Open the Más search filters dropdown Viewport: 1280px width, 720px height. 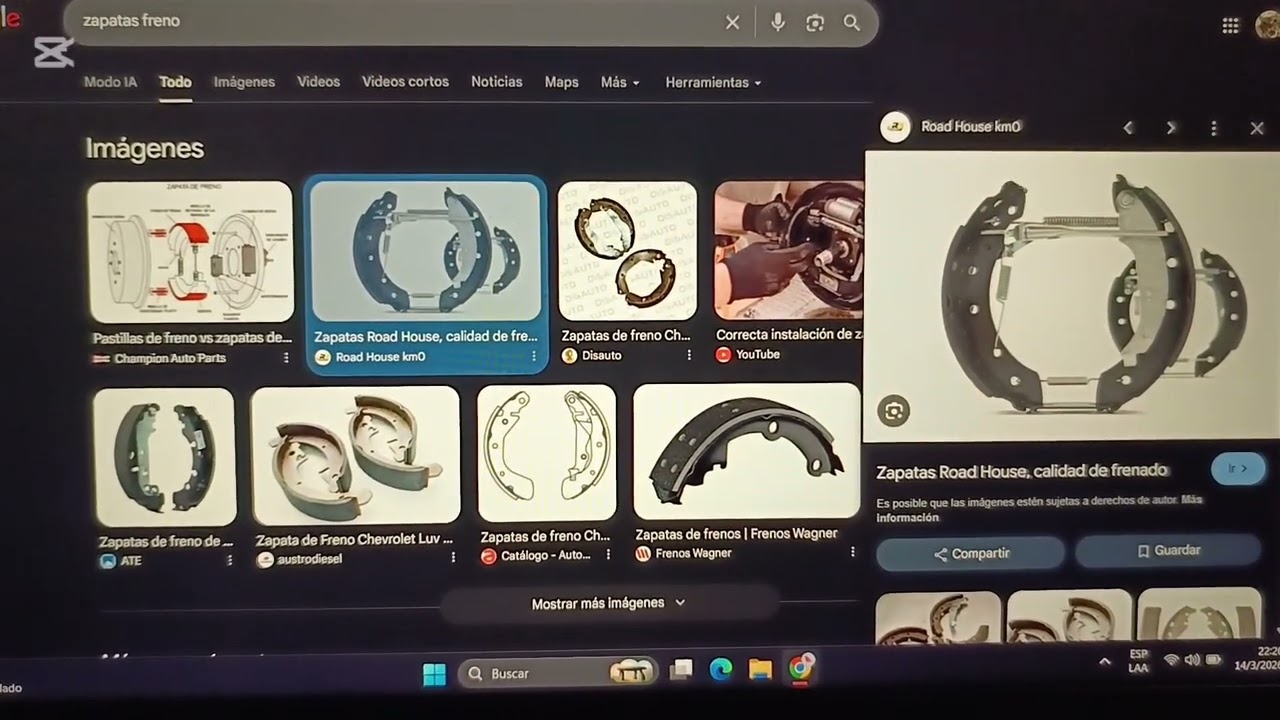pyautogui.click(x=620, y=83)
